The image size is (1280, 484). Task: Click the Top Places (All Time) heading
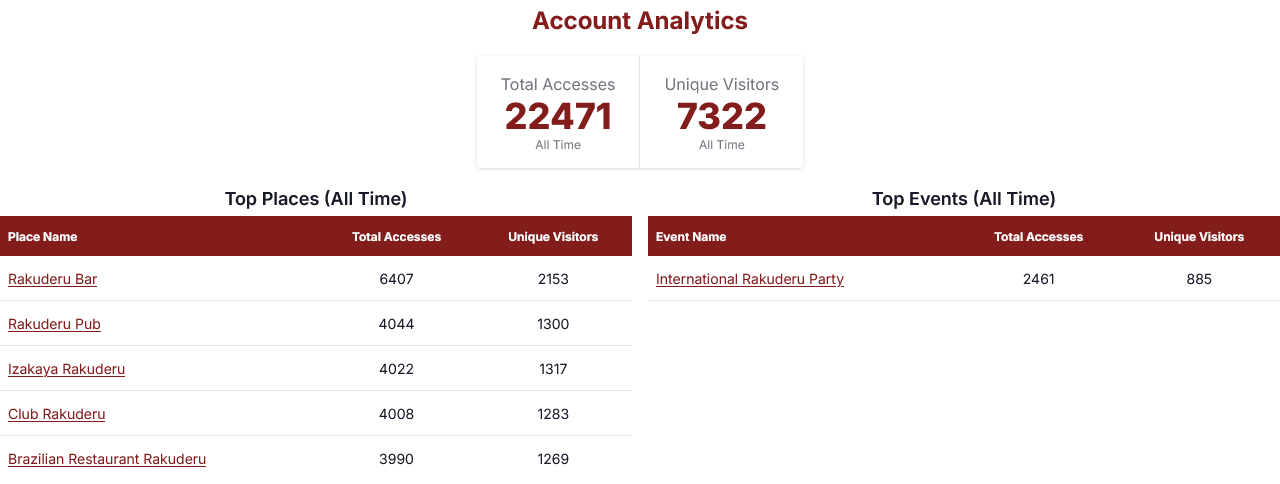click(x=316, y=199)
